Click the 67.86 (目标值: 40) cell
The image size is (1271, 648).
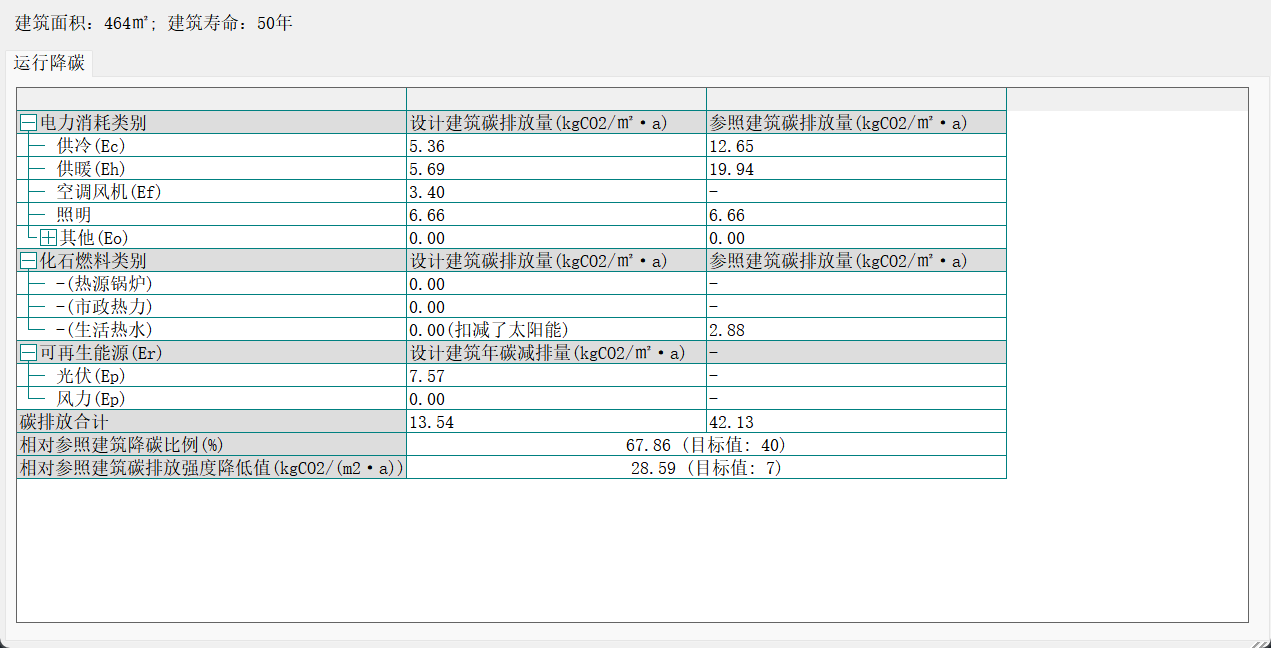(705, 445)
